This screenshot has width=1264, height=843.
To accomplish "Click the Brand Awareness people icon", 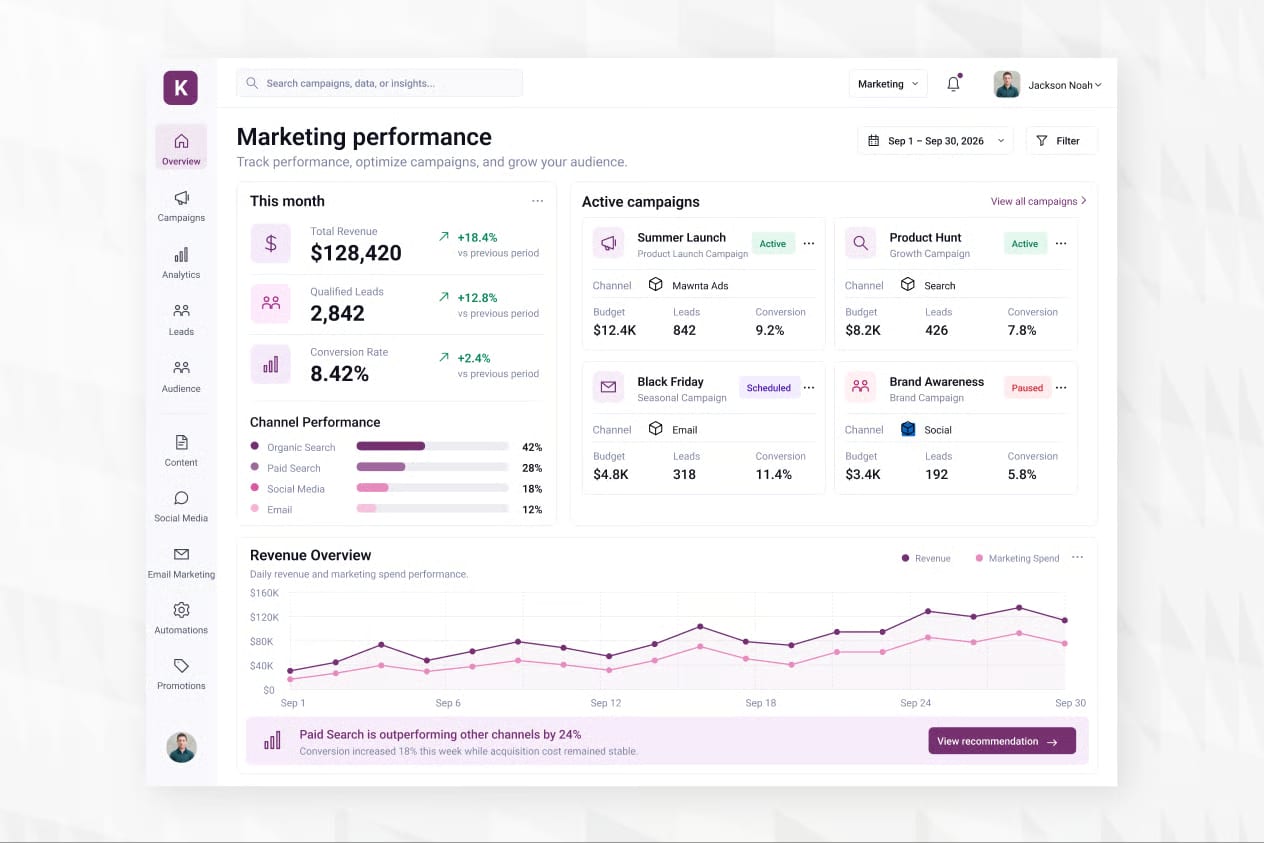I will pyautogui.click(x=860, y=387).
